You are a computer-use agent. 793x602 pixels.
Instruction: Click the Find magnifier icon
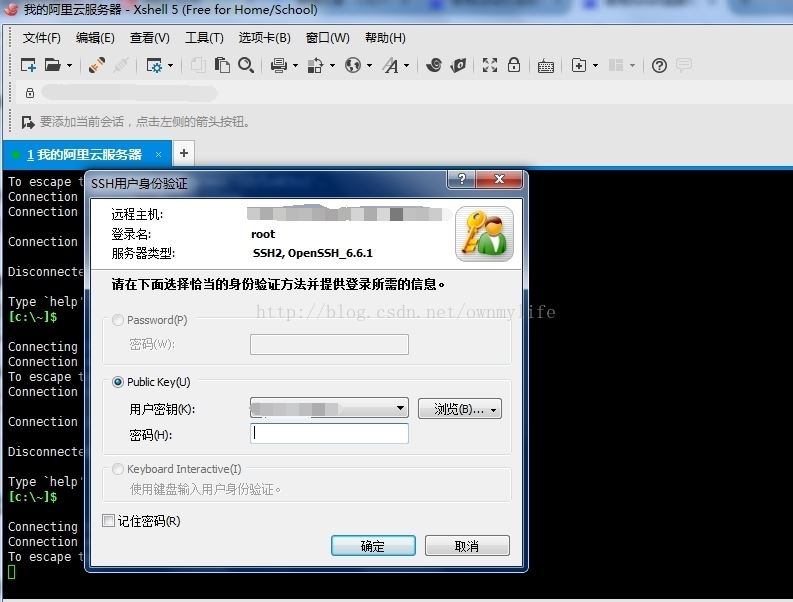[246, 65]
